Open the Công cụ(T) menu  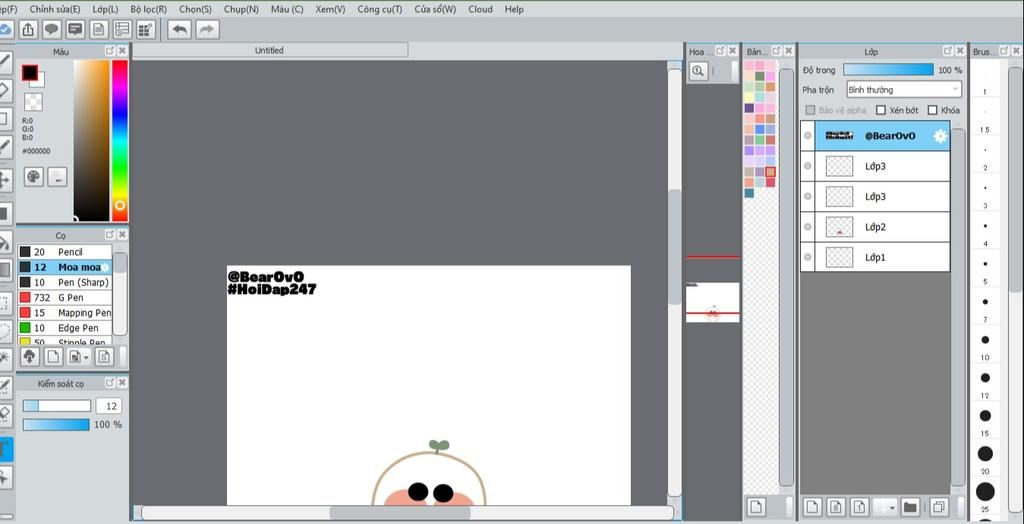coord(380,9)
